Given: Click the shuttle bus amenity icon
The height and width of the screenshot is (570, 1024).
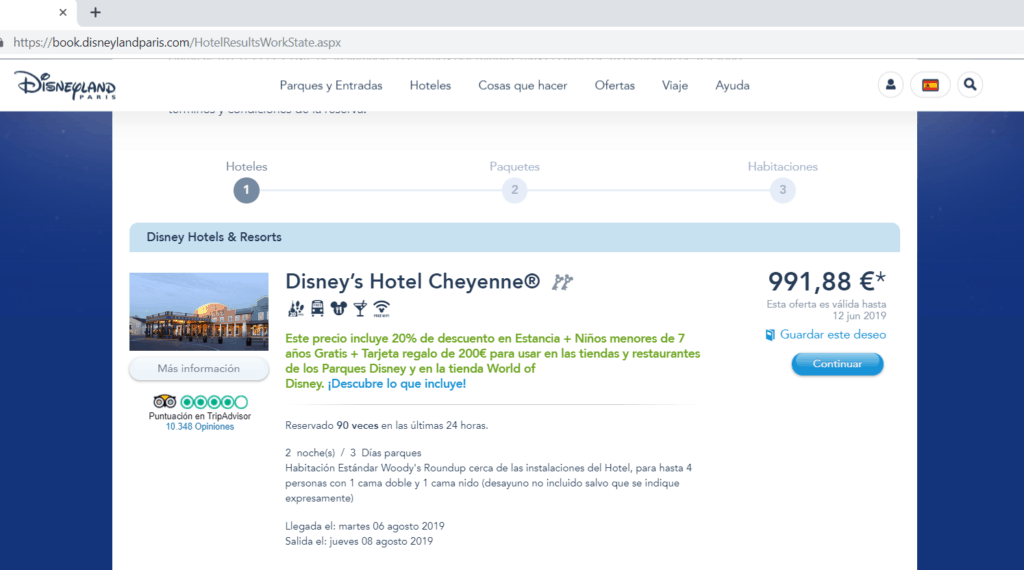Looking at the screenshot, I should 317,309.
